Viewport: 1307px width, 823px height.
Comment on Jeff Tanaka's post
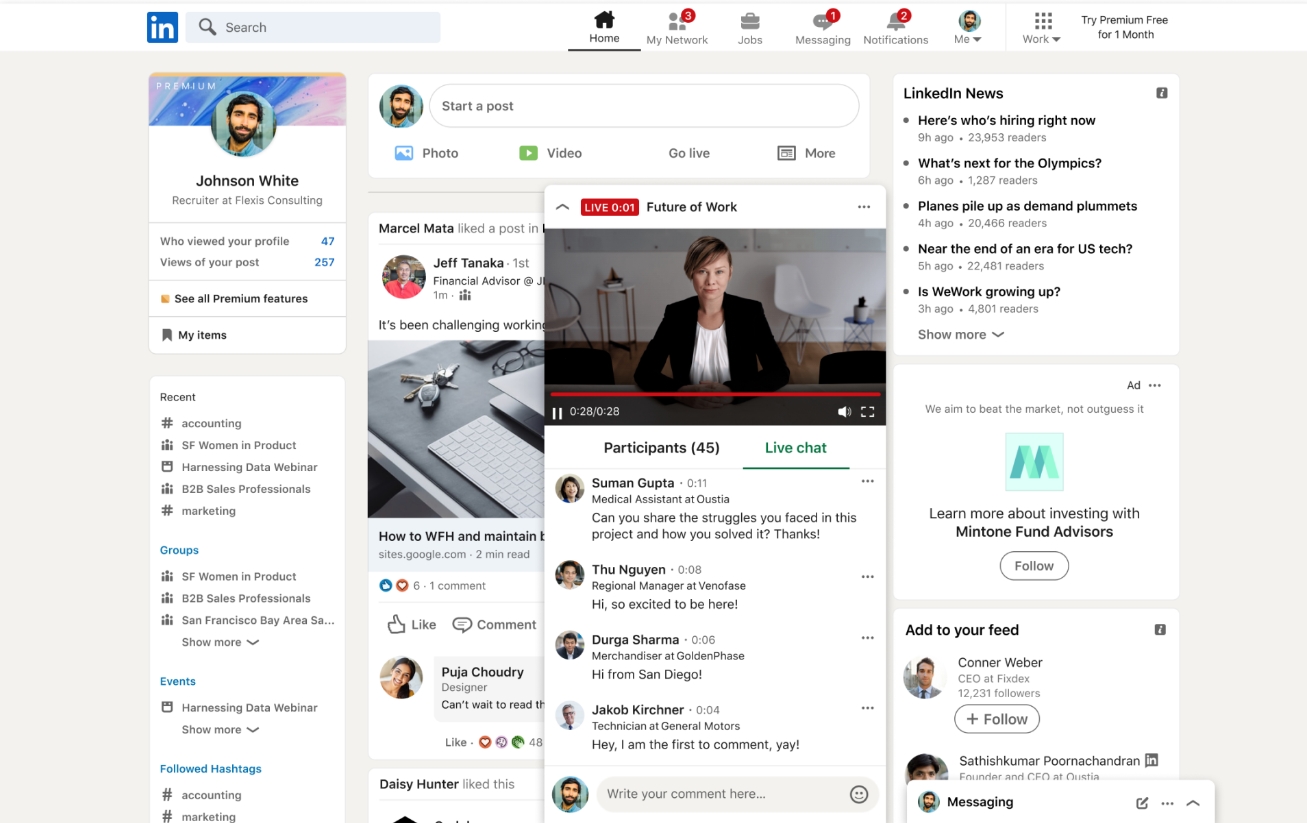pyautogui.click(x=494, y=625)
